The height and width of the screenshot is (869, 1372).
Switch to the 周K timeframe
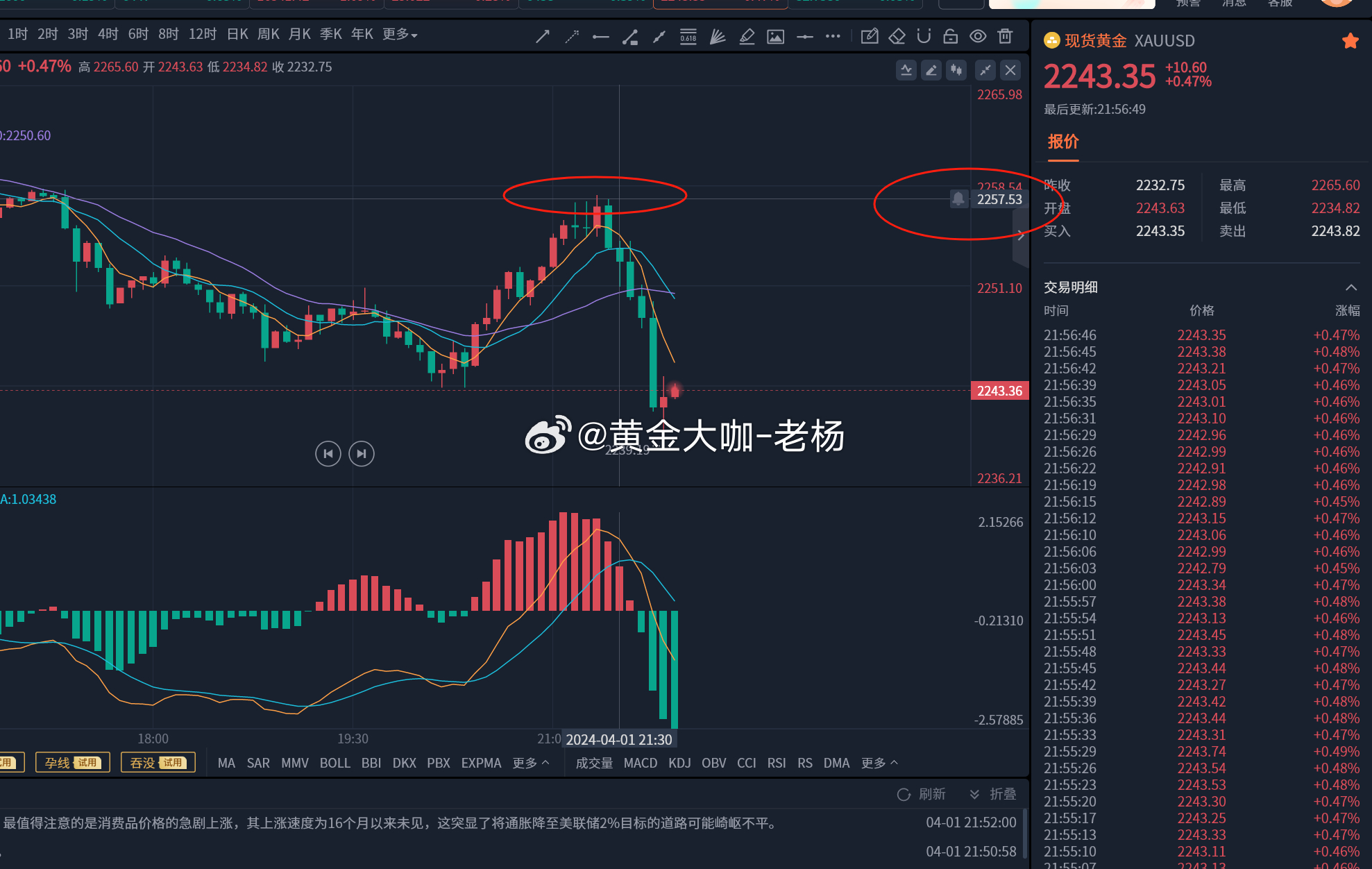[269, 34]
